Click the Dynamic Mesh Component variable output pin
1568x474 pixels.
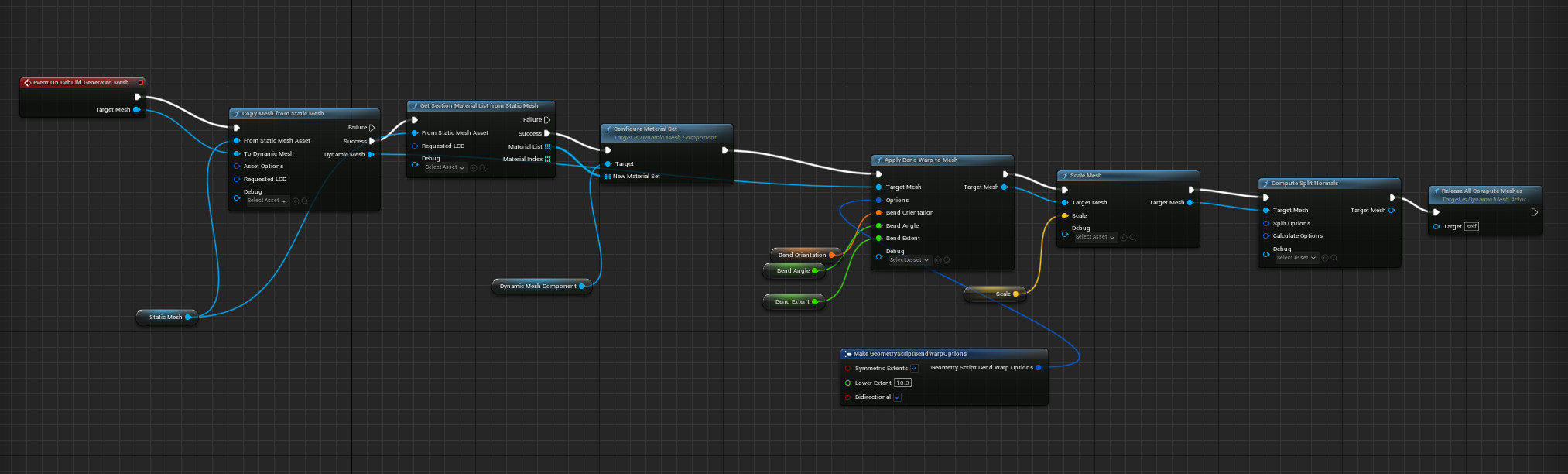tap(582, 286)
